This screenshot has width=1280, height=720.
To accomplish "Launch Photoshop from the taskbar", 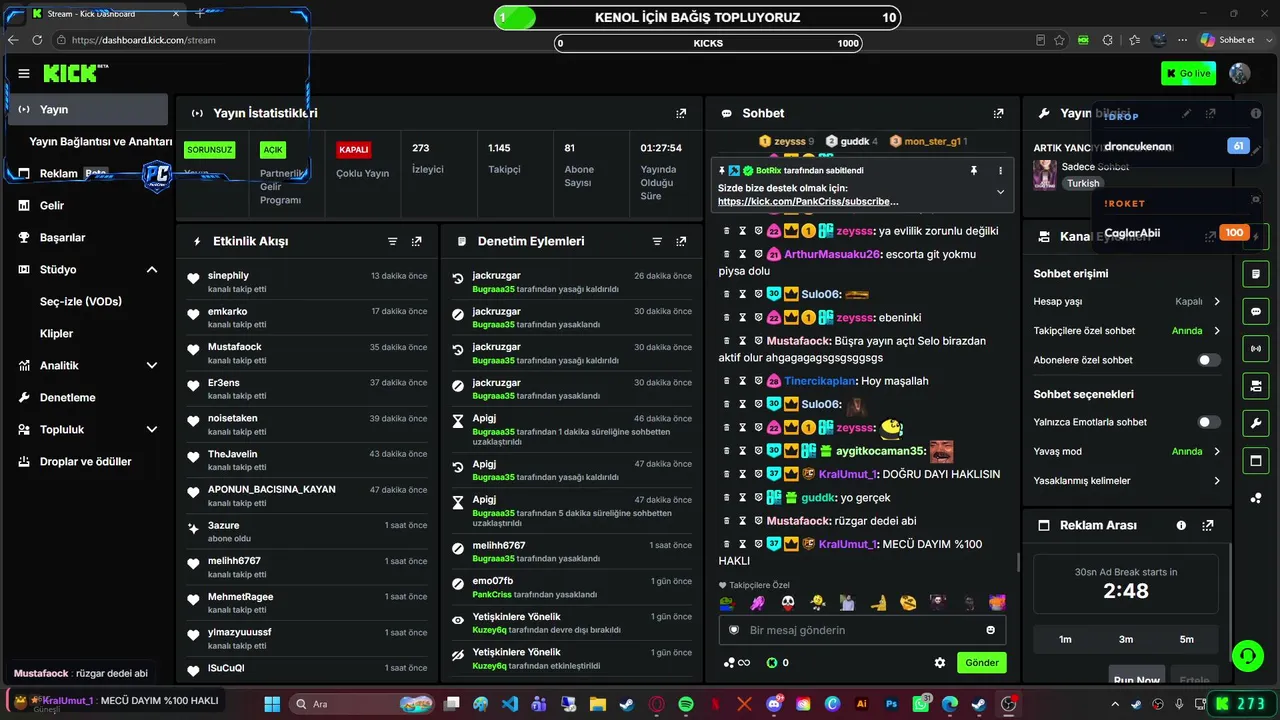I will 891,704.
